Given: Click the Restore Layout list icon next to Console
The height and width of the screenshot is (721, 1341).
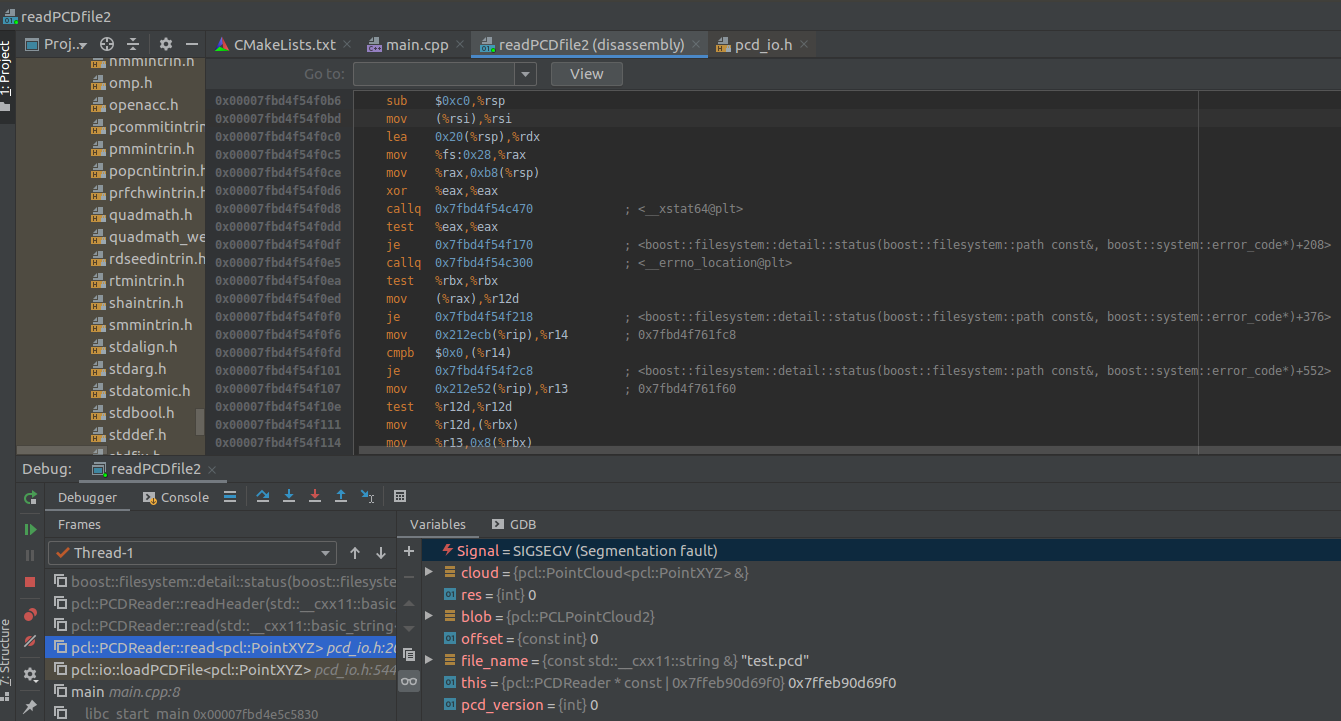Looking at the screenshot, I should 229,496.
